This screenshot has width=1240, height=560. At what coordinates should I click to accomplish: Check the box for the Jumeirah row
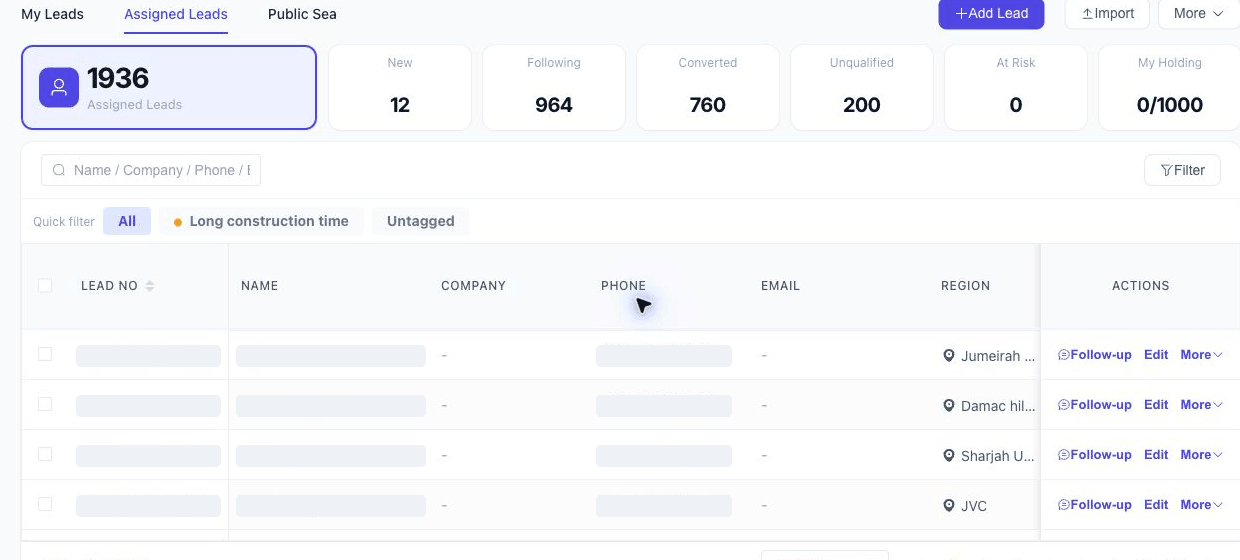(45, 354)
